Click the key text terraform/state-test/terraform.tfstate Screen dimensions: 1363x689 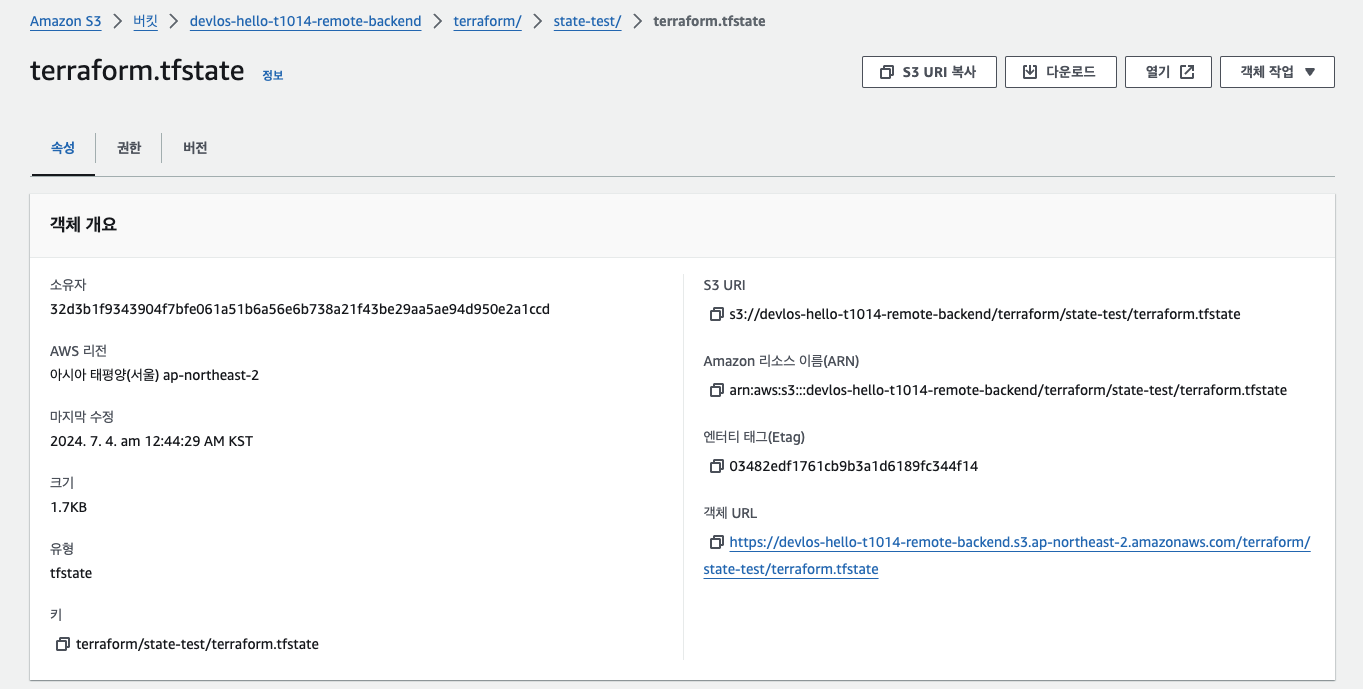(x=197, y=644)
